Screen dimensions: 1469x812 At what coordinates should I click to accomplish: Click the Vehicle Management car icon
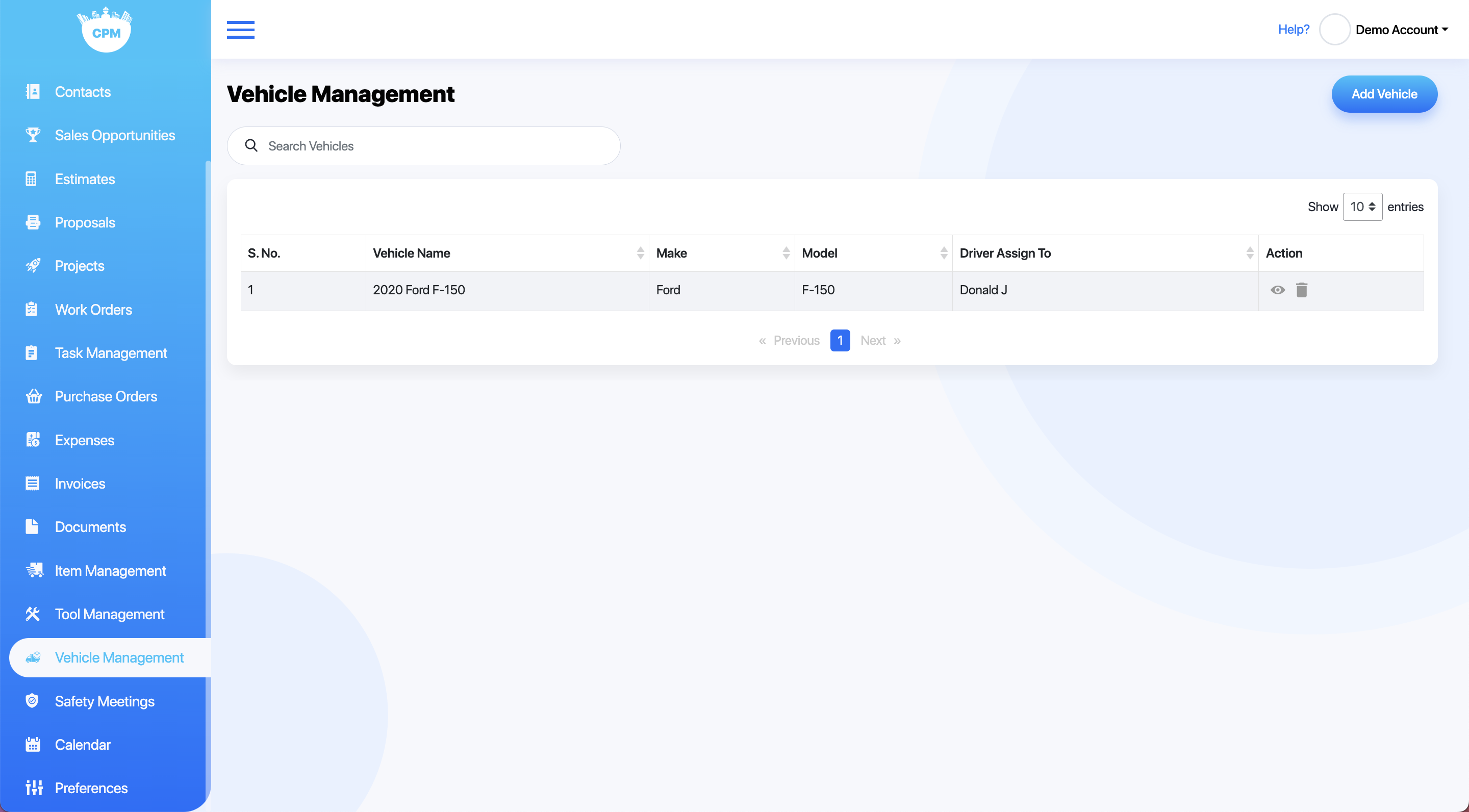(33, 657)
